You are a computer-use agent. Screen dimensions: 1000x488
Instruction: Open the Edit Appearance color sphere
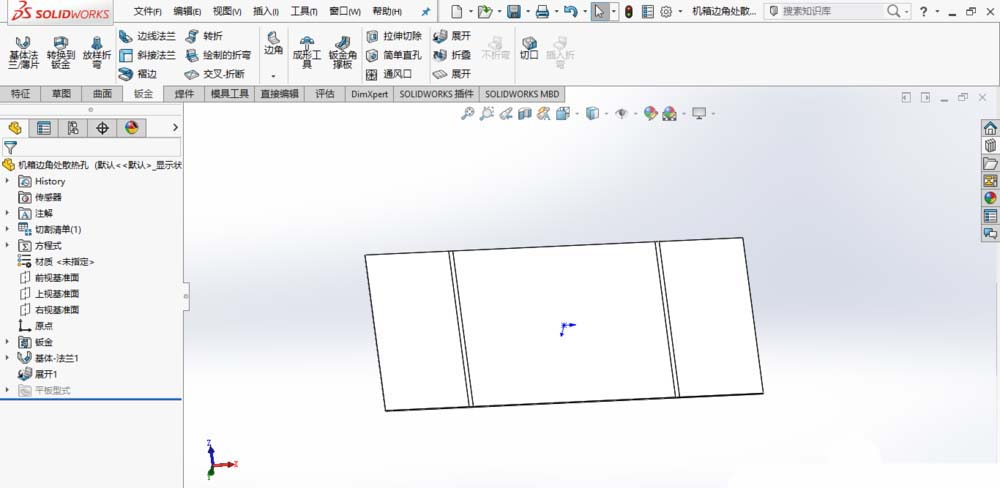pos(650,114)
